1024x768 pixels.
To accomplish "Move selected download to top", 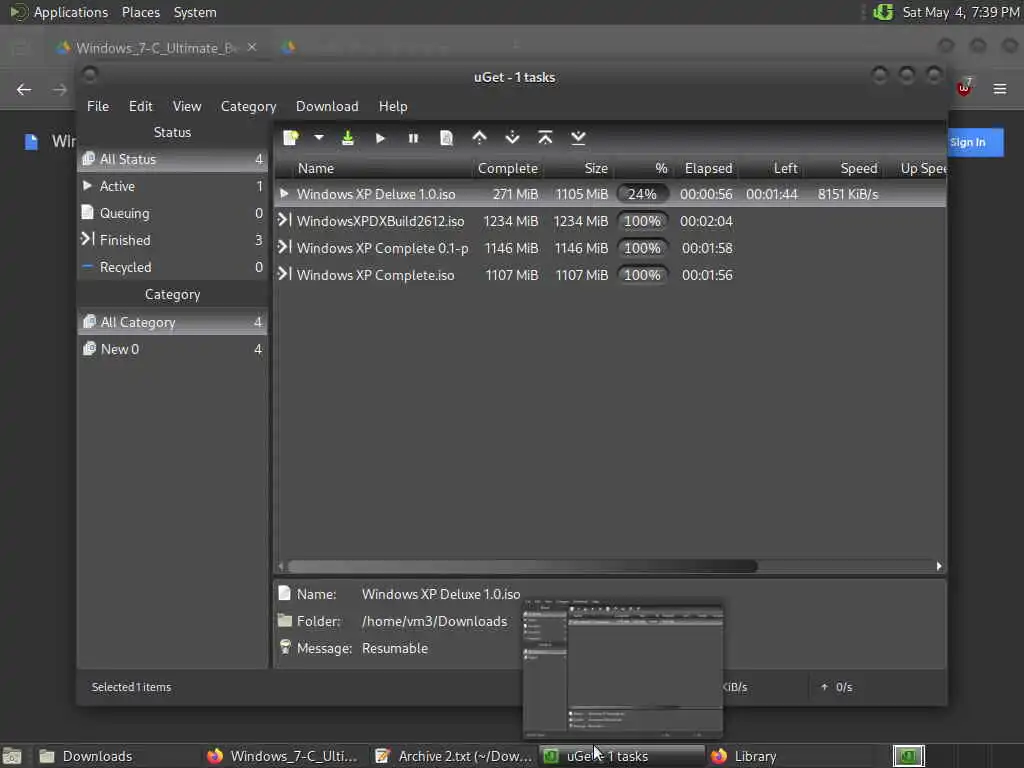I will click(x=545, y=138).
